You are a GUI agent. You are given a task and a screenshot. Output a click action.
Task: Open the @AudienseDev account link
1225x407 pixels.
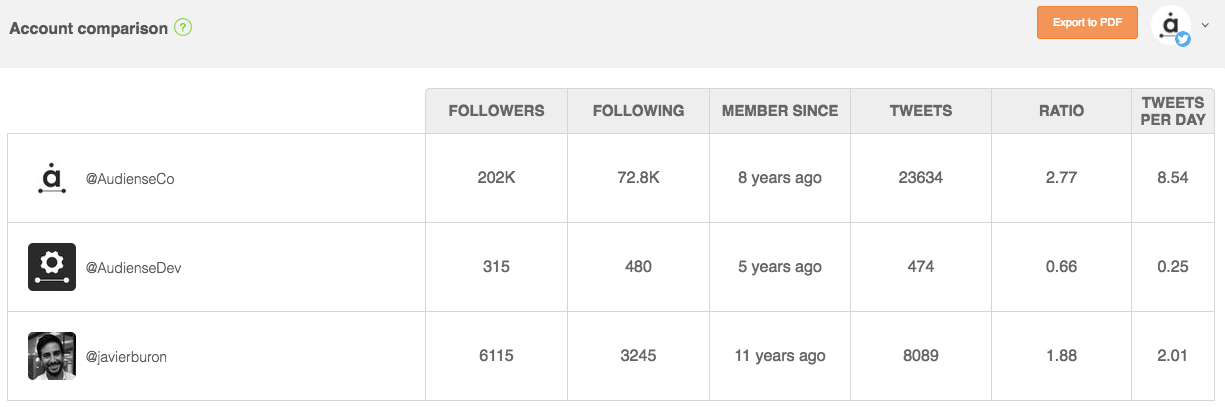click(x=133, y=268)
